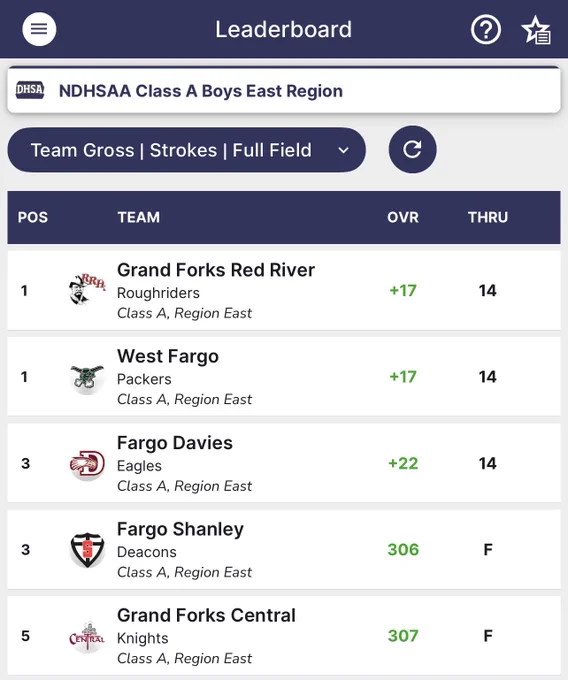Open Fargo Davies team name
The image size is (568, 680).
[175, 443]
